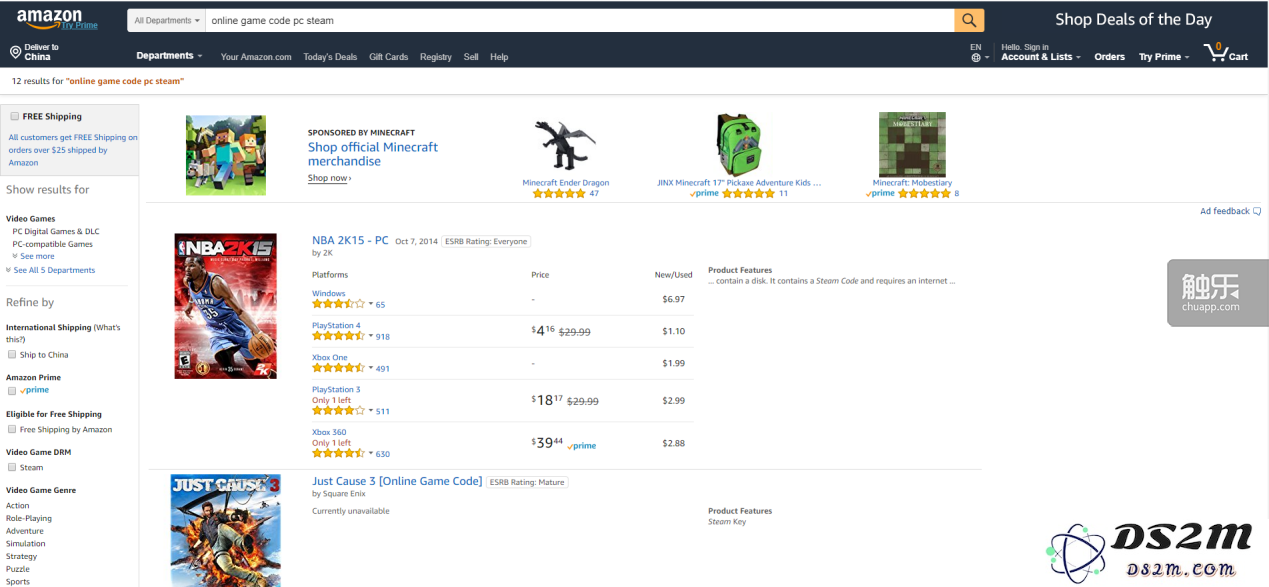Open the All Departments search dropdown
1269x587 pixels.
pos(166,20)
